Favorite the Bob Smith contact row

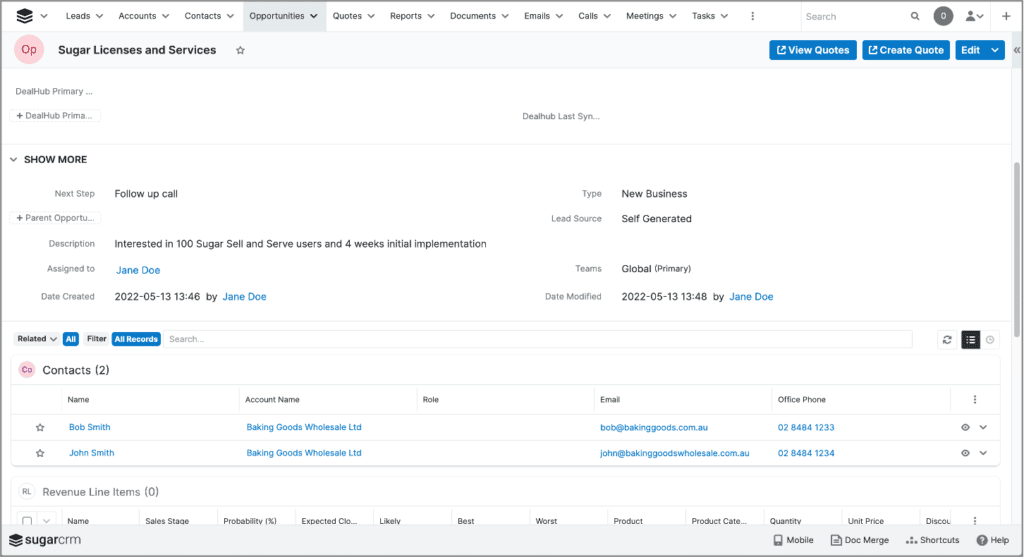[40, 428]
